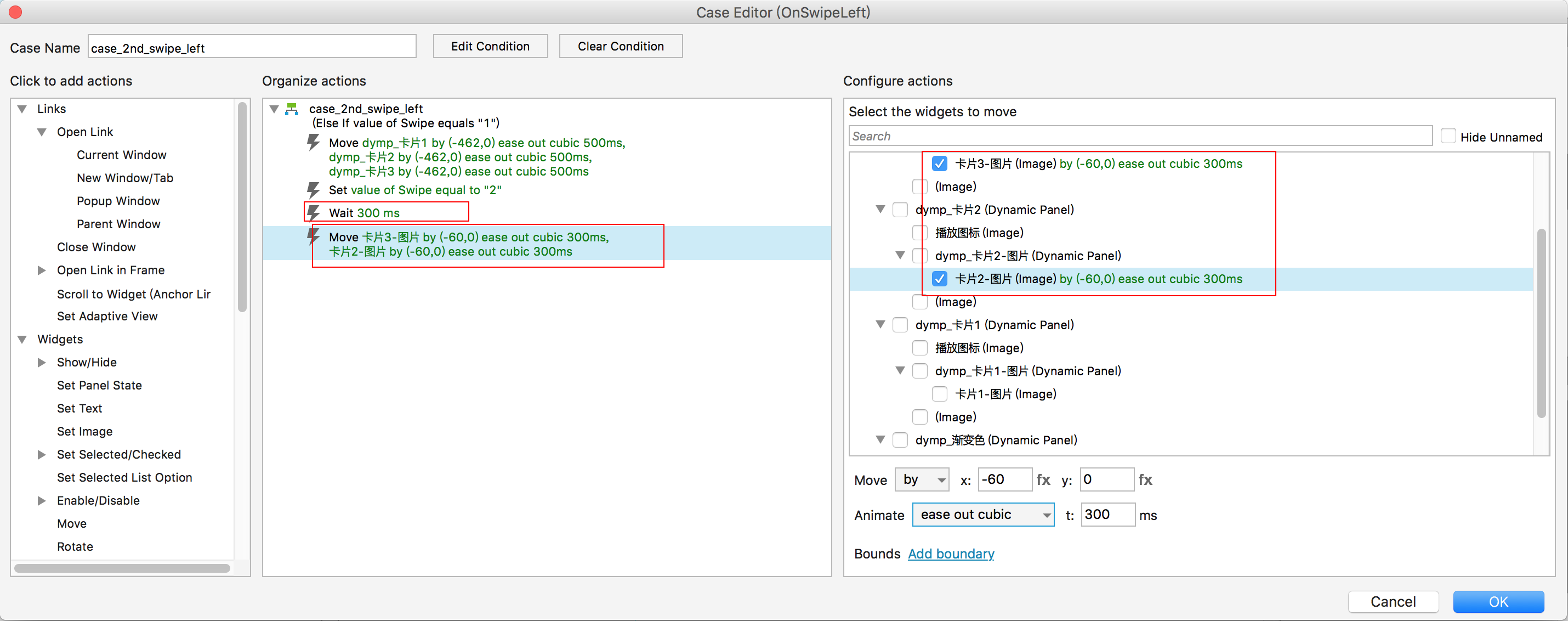
Task: Click Edit Condition button
Action: click(x=490, y=46)
